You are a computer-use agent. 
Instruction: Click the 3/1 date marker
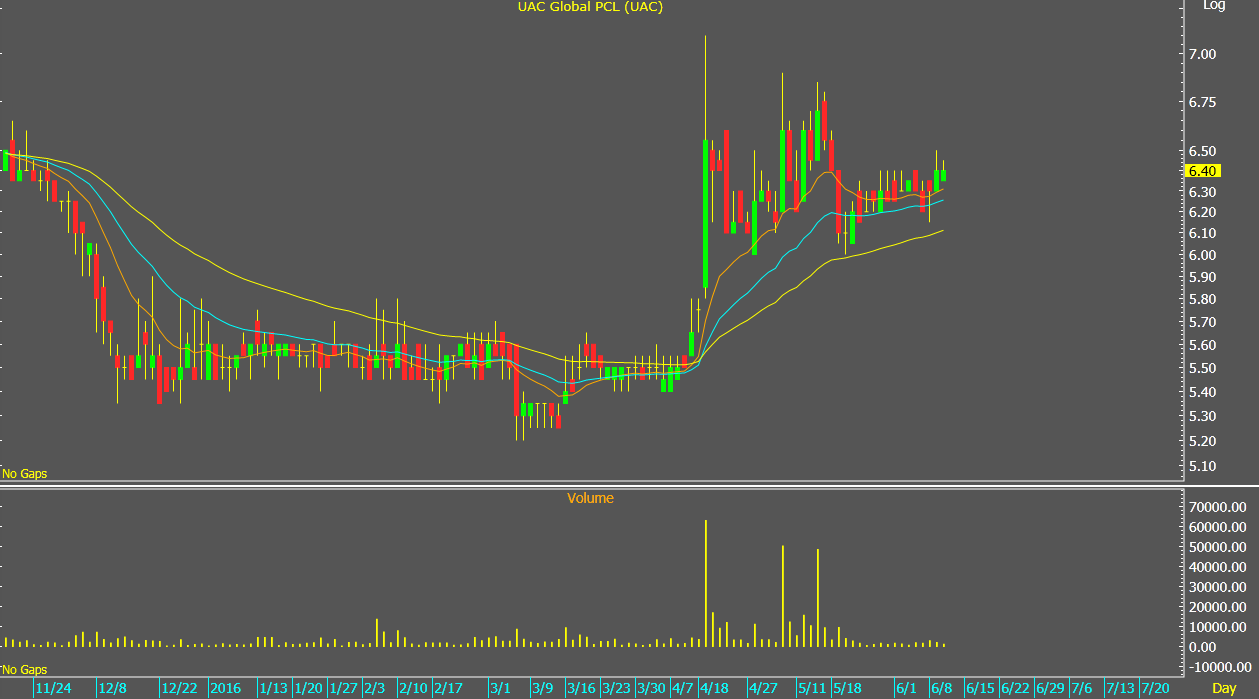[501, 688]
